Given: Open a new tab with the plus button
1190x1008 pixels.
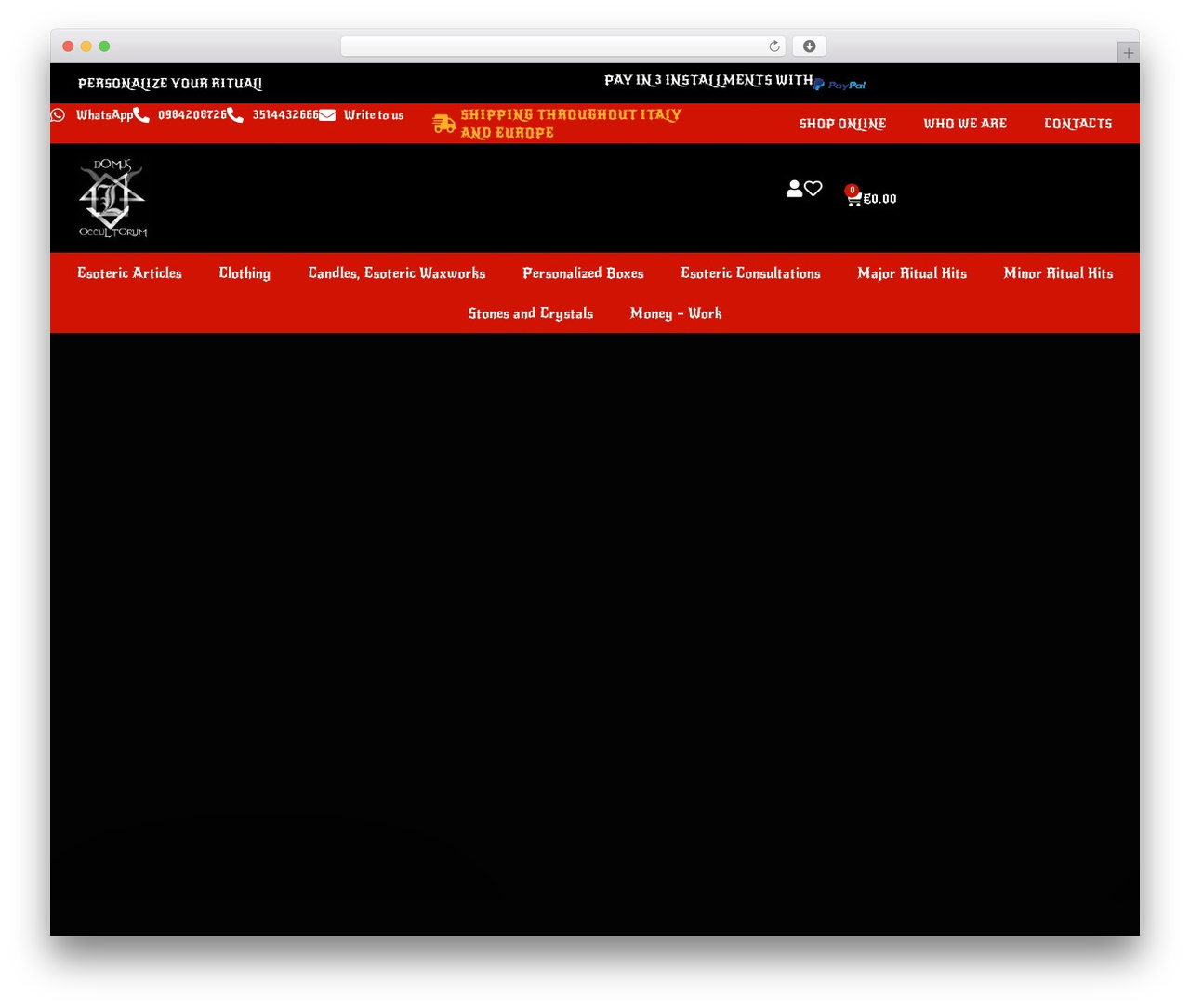Looking at the screenshot, I should click(x=1129, y=53).
